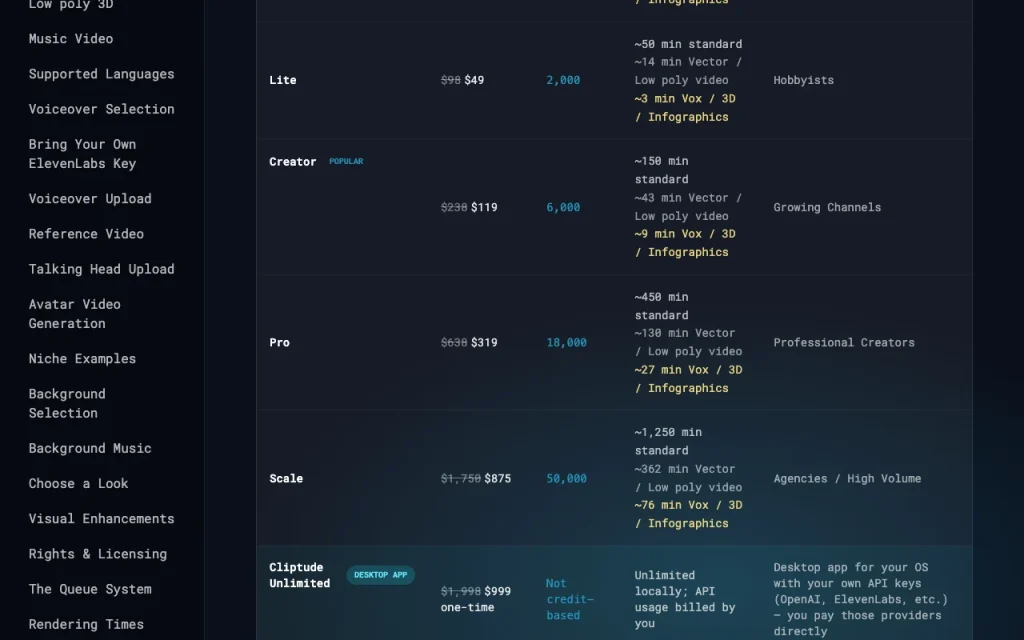Click the $119 Creator price
This screenshot has height=640, width=1024.
coord(484,207)
